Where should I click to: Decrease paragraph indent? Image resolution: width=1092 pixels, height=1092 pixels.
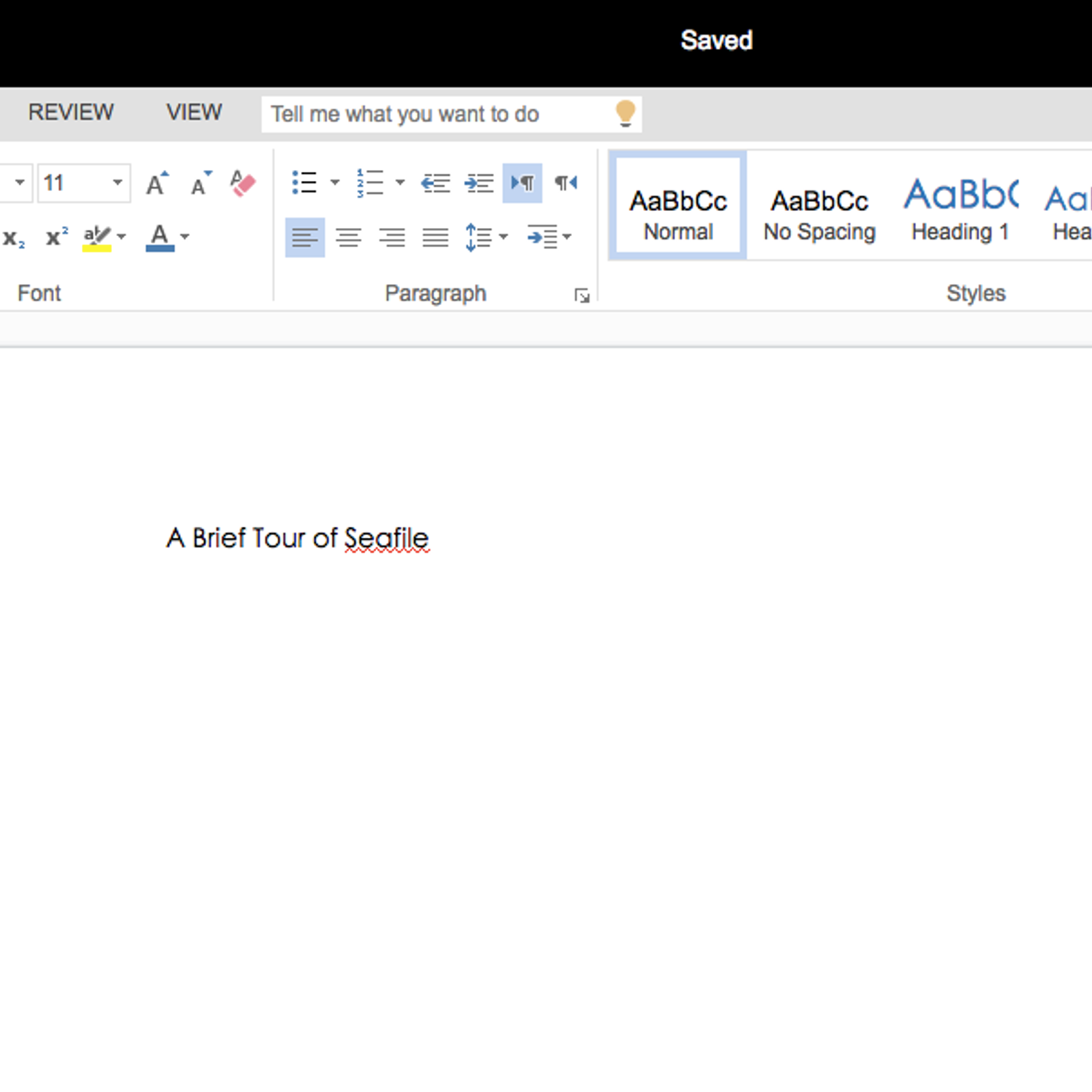tap(435, 183)
